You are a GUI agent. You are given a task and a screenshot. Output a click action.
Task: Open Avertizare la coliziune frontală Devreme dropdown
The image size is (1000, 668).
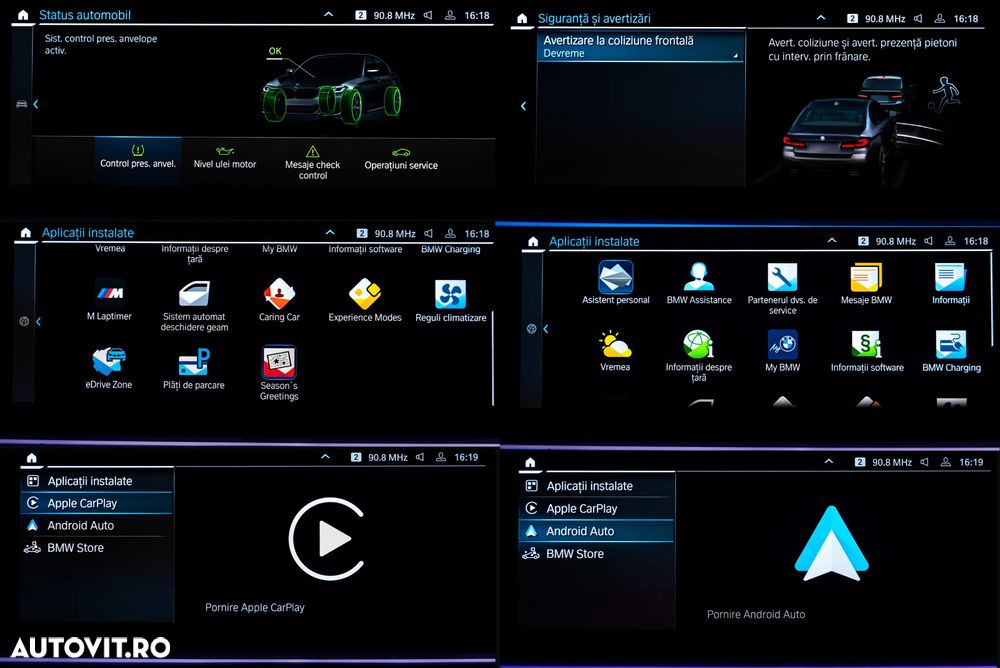pyautogui.click(x=641, y=47)
